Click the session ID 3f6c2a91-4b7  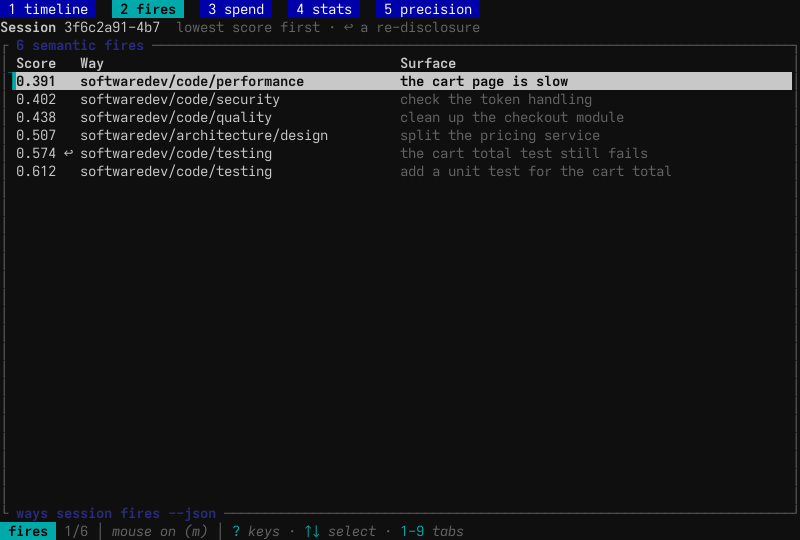pos(112,27)
